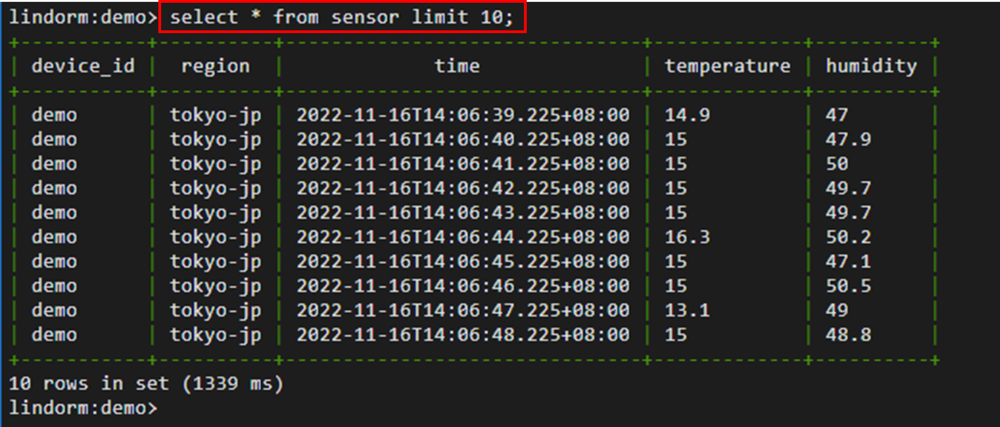Click the timestamp ending 14:06:48.225+08:00
Viewport: 1000px width, 427px height.
(x=463, y=334)
